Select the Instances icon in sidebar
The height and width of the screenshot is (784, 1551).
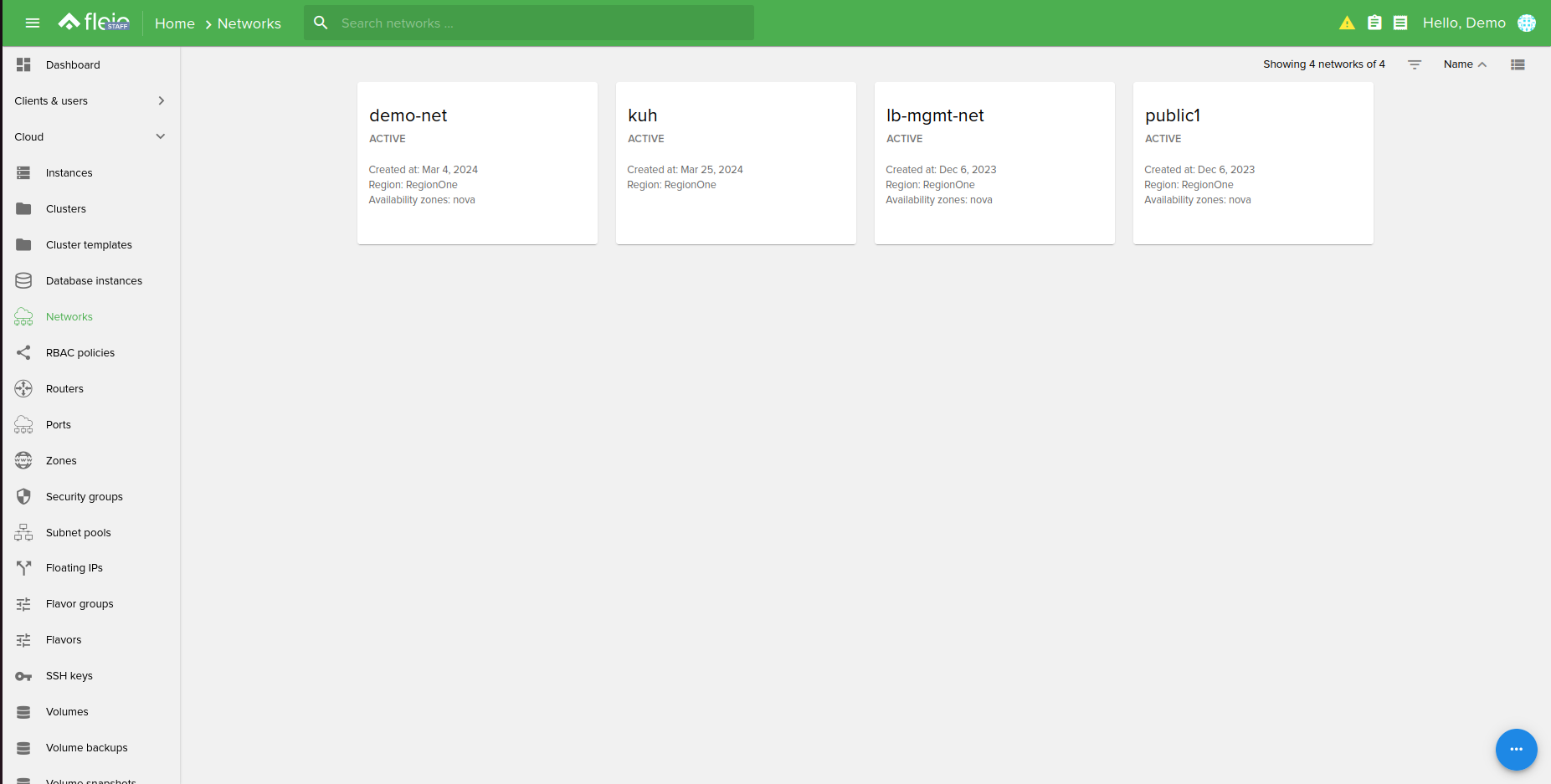(23, 172)
